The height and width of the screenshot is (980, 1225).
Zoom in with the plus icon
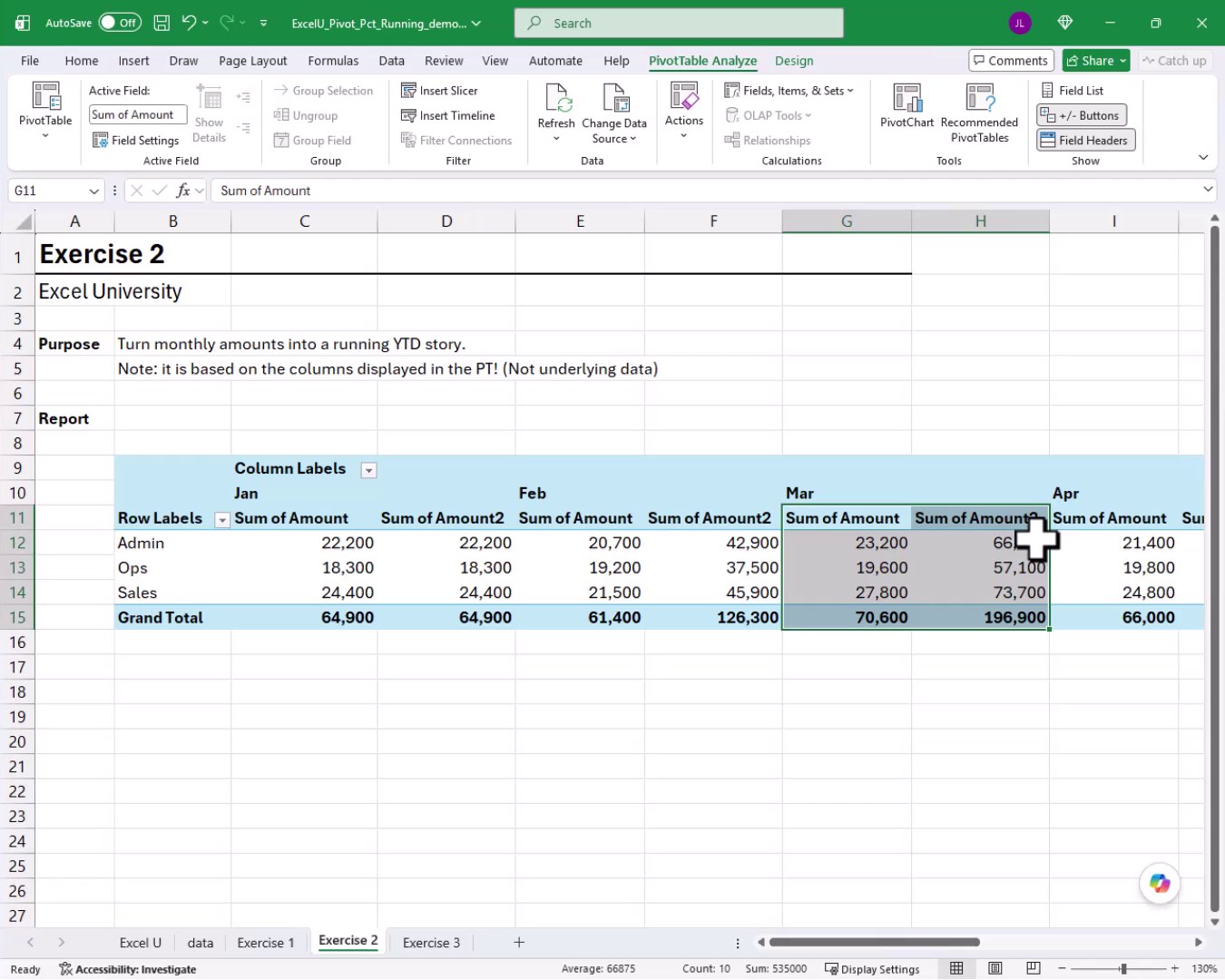pos(1174,968)
